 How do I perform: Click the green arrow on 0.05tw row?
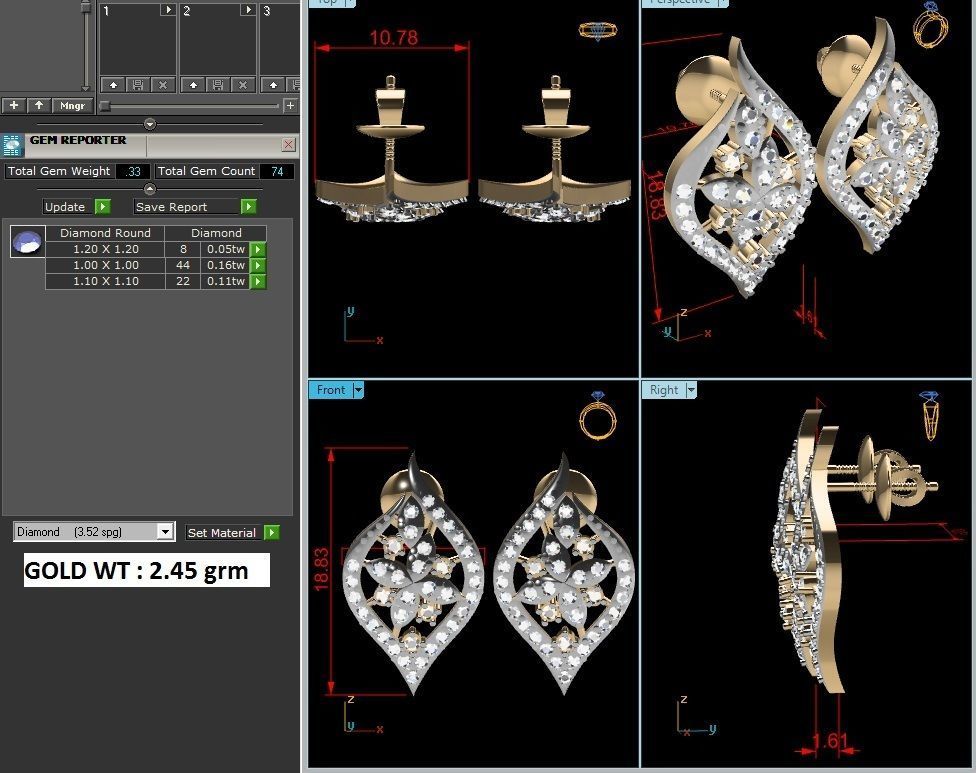point(258,249)
